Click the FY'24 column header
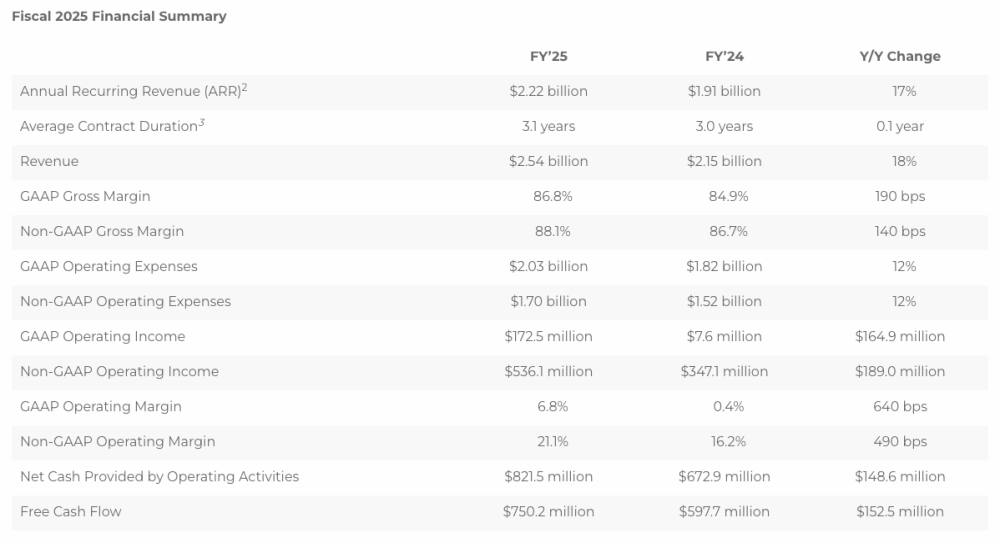 point(724,56)
